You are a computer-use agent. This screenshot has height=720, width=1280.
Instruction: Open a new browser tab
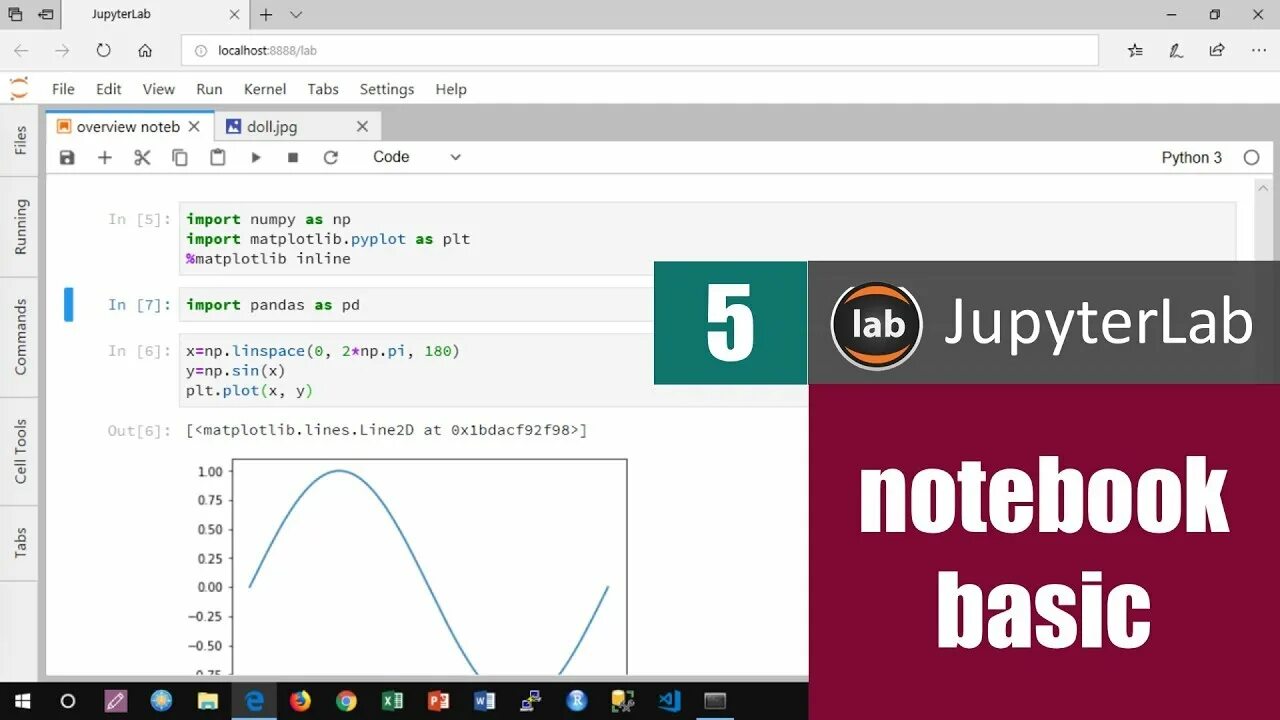point(266,15)
